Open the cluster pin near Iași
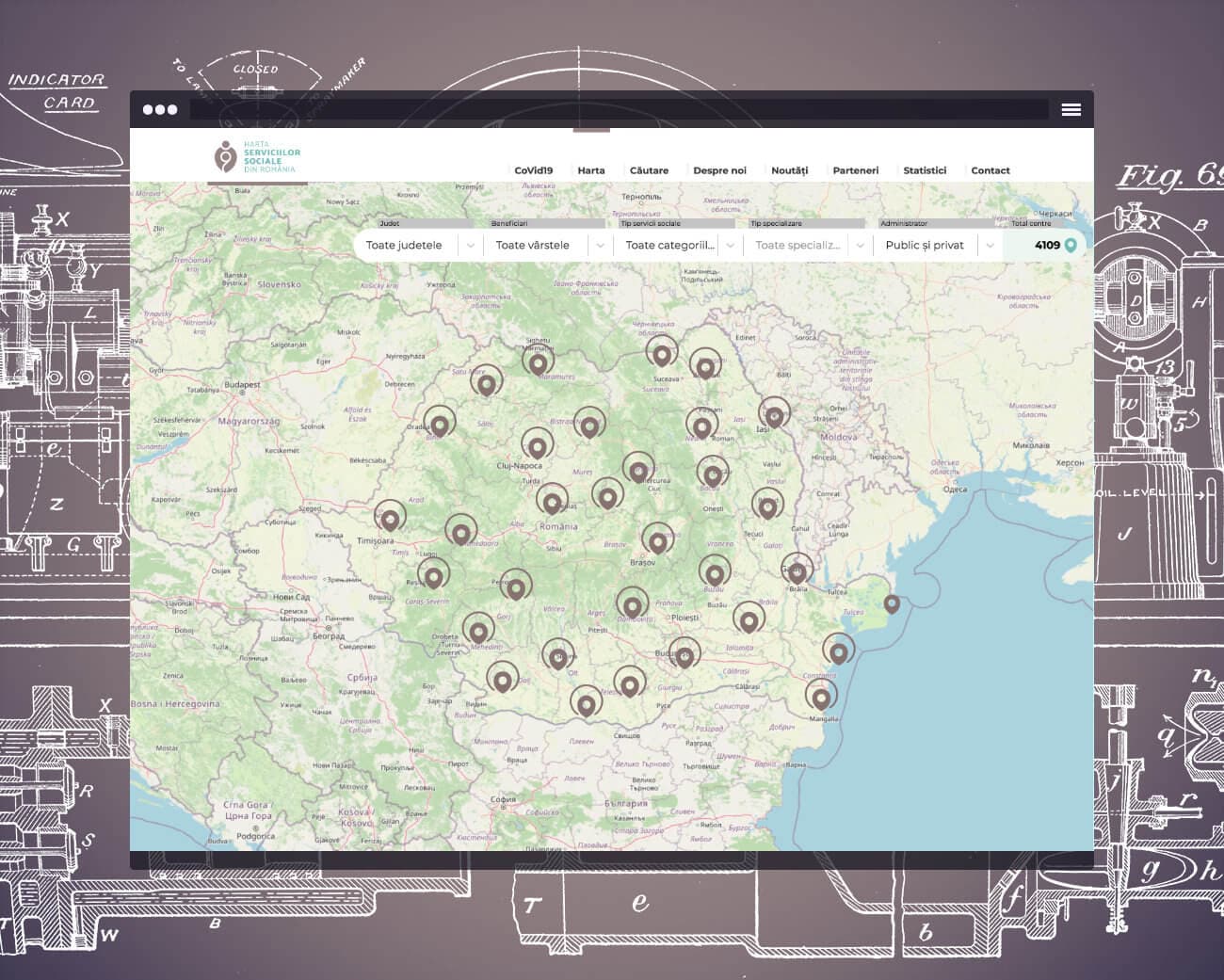The width and height of the screenshot is (1224, 980). click(x=773, y=413)
